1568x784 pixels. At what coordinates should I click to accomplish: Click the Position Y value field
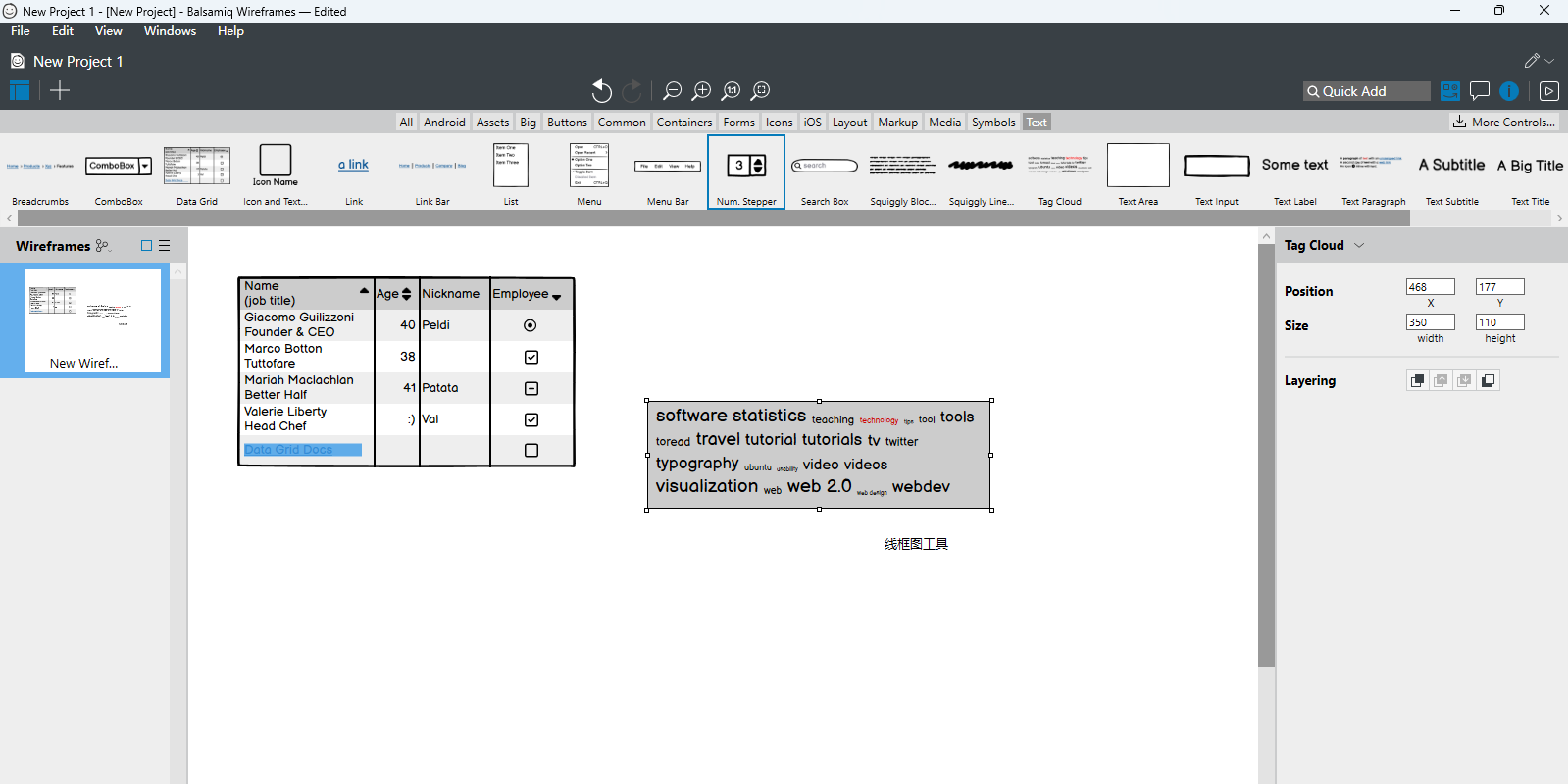pyautogui.click(x=1499, y=287)
